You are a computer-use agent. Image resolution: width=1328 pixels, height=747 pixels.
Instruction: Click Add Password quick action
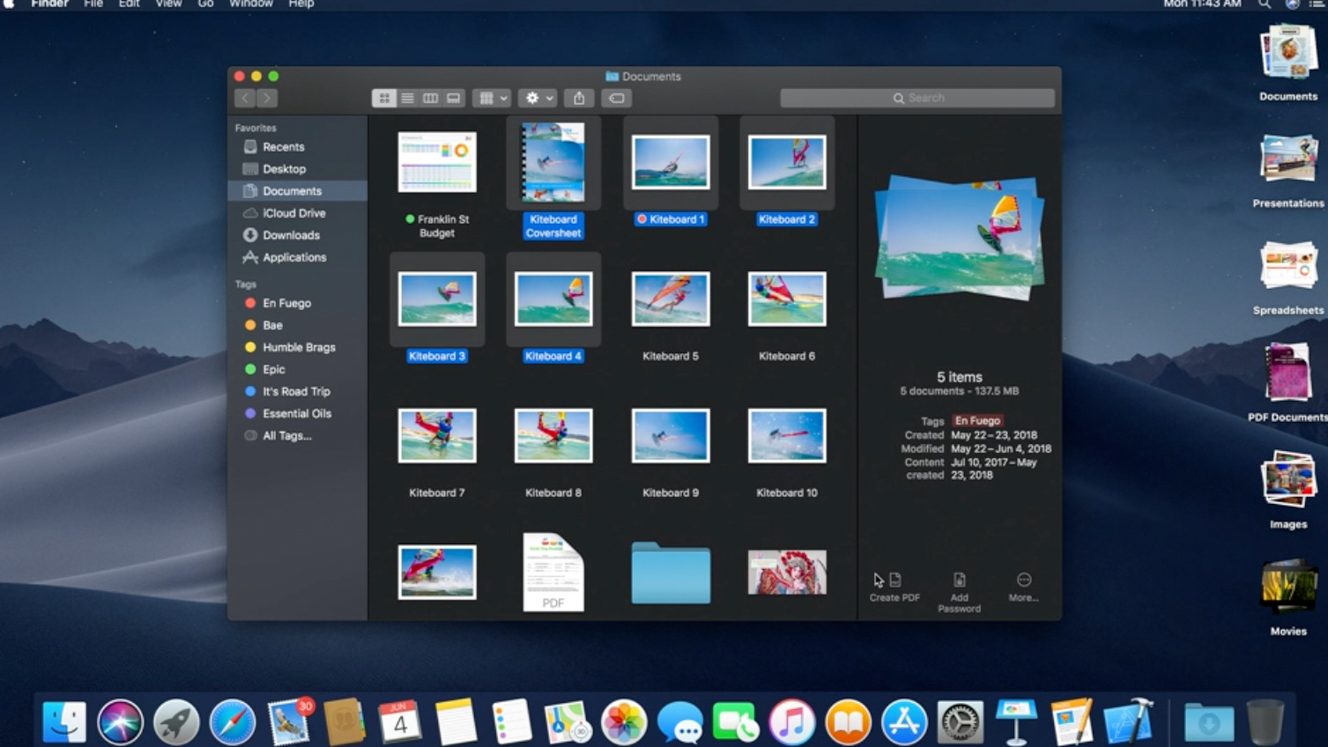pos(959,593)
